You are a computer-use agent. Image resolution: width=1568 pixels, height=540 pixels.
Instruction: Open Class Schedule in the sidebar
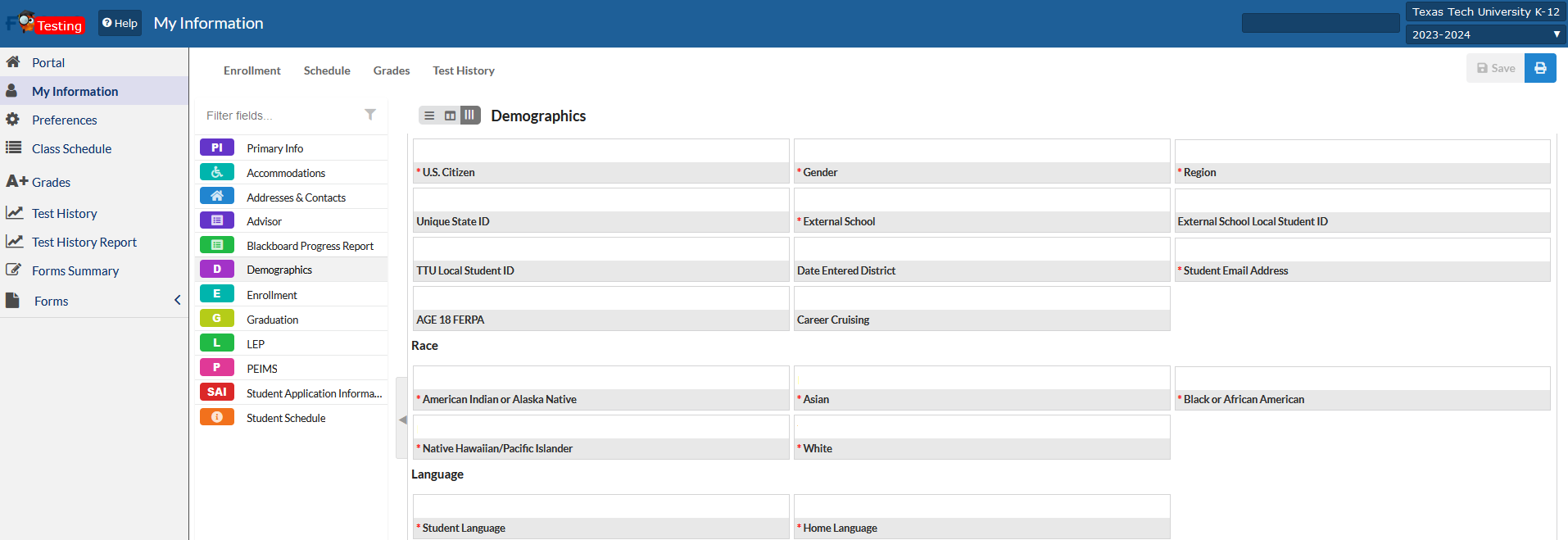tap(71, 148)
